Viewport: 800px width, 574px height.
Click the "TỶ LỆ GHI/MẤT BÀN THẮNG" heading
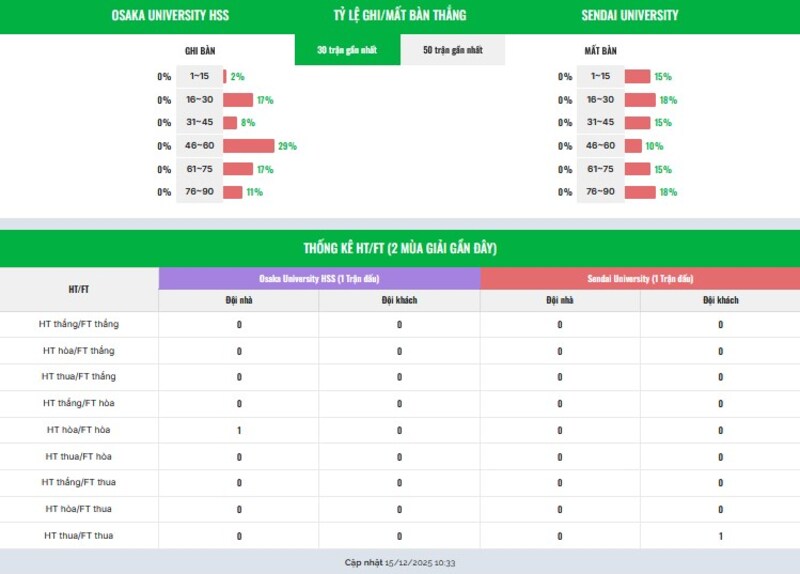click(400, 15)
